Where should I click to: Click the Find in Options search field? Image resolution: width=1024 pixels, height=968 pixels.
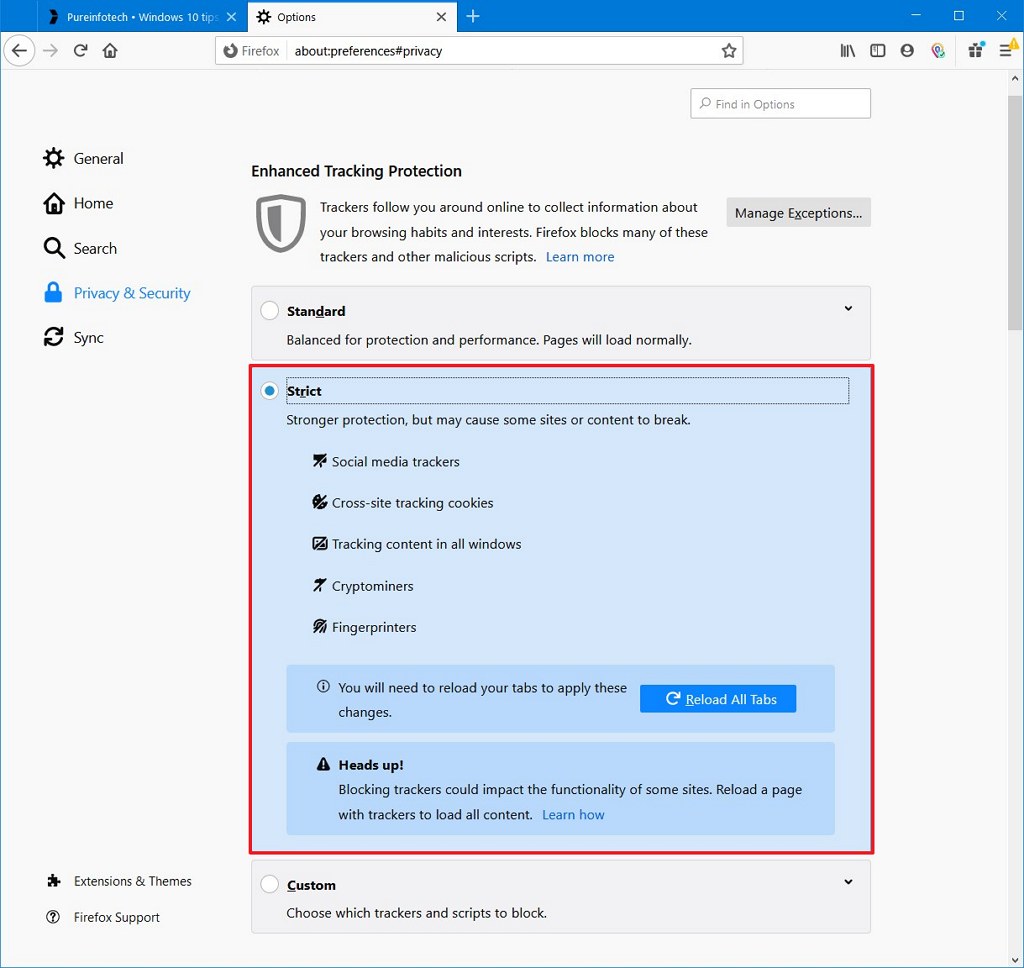pyautogui.click(x=780, y=103)
